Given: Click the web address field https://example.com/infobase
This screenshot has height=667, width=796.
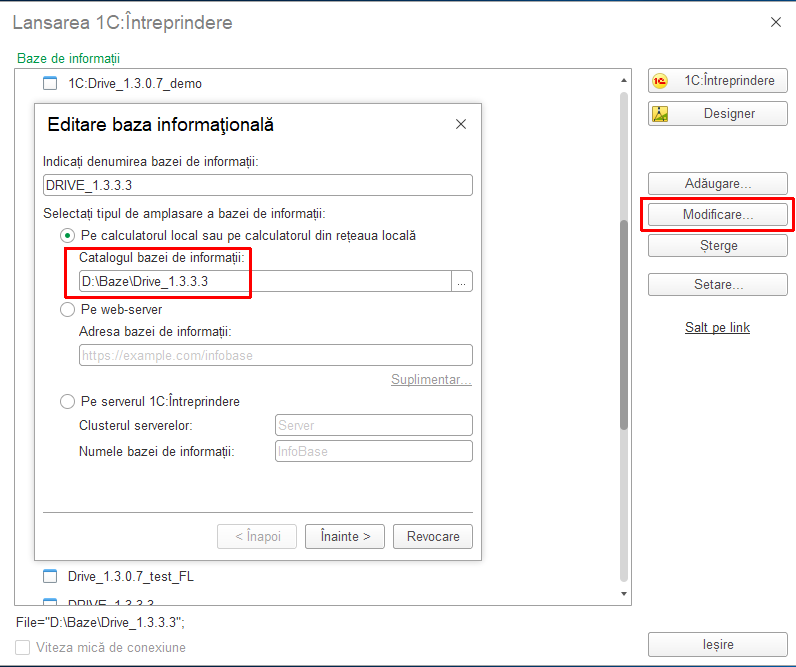Looking at the screenshot, I should [276, 355].
